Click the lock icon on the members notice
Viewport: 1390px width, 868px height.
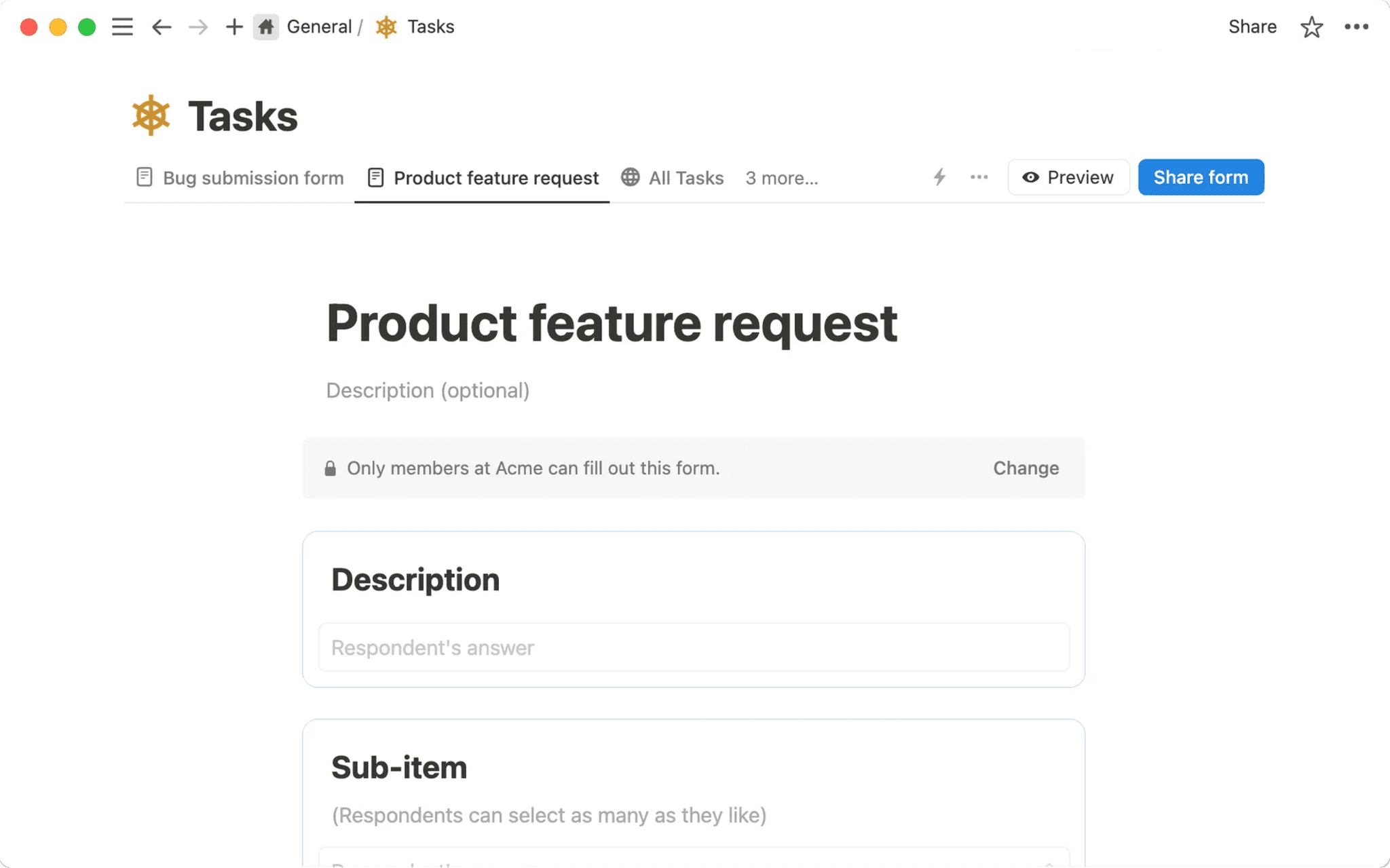(331, 468)
